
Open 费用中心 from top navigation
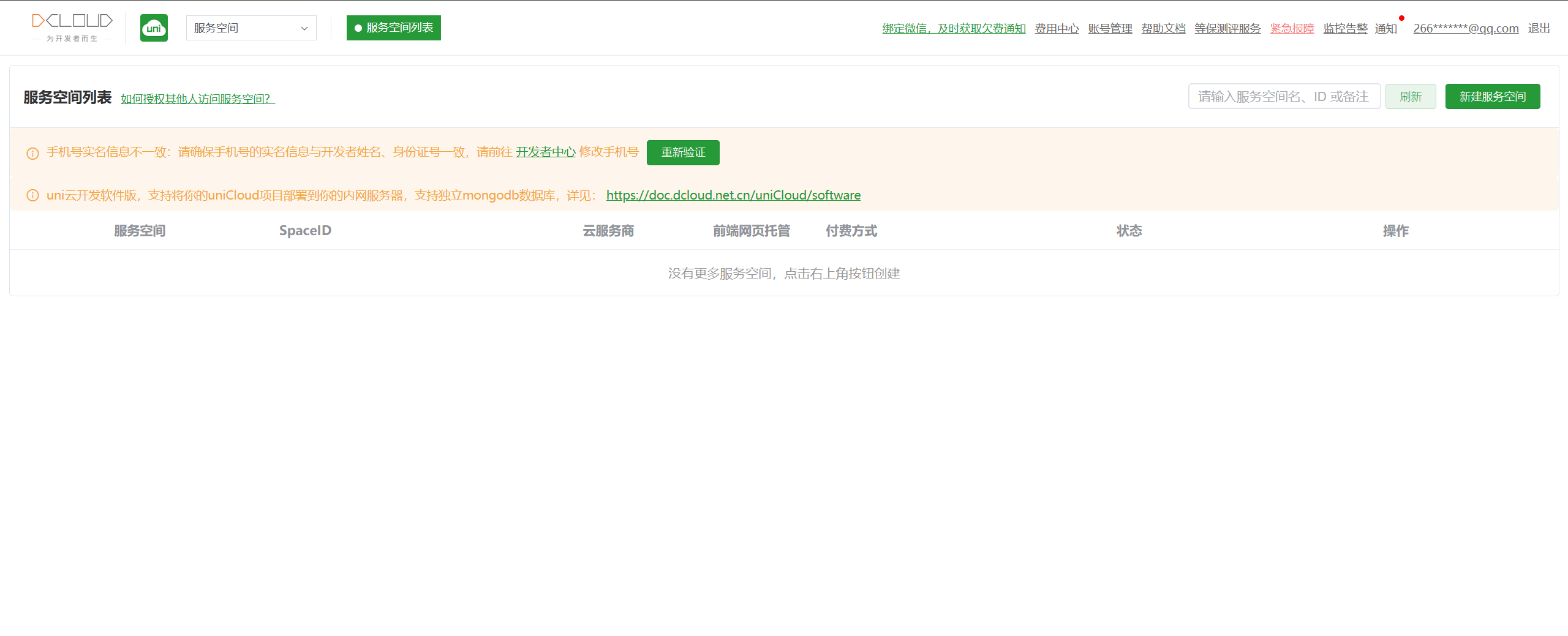coord(1057,29)
